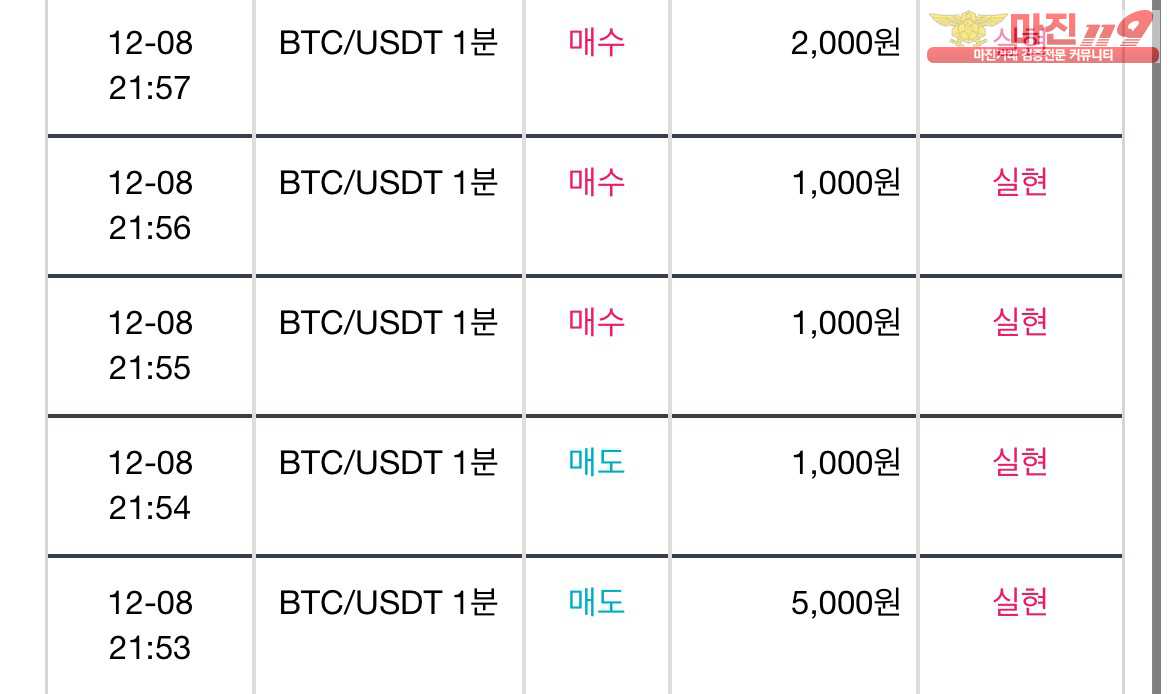Click BTC/USDT 1분 in the 21:57 row
1170x694 pixels.
(x=388, y=43)
